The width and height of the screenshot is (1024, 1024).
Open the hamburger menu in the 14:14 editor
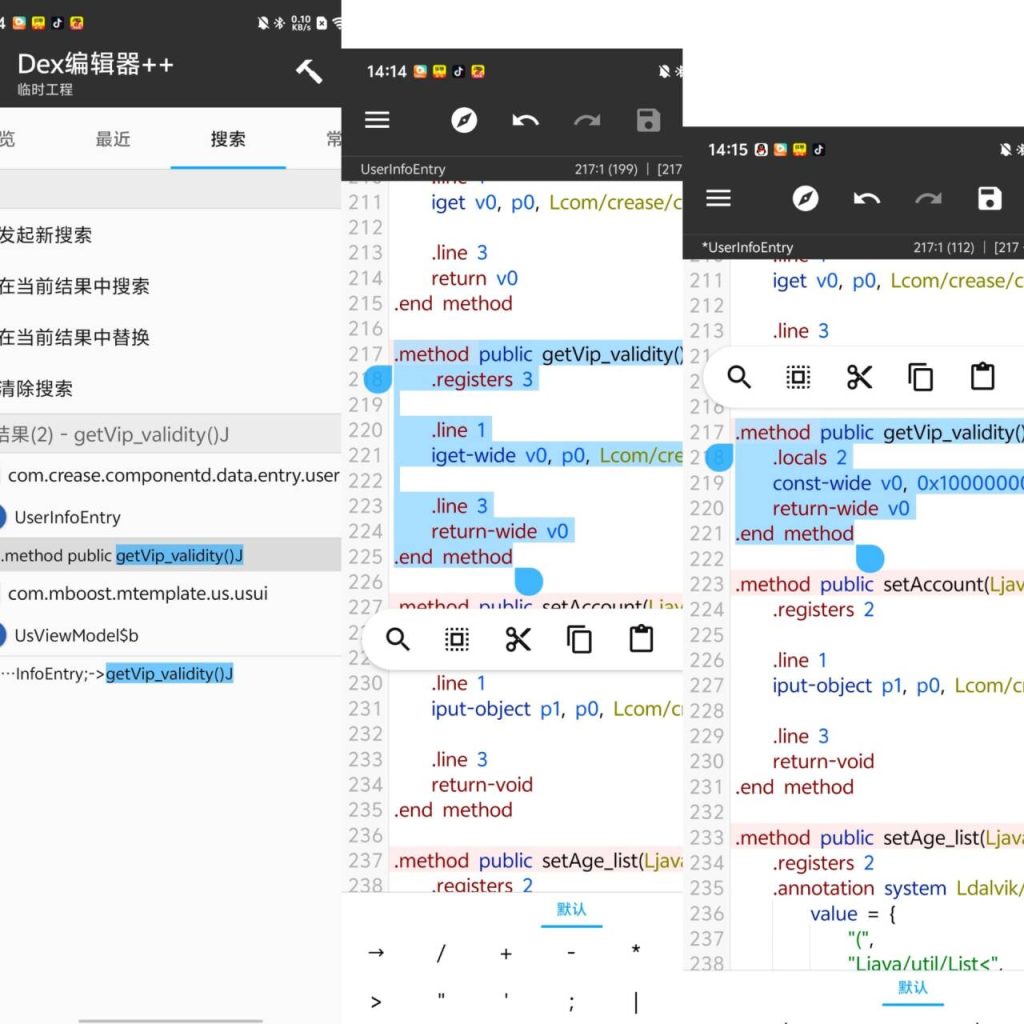377,121
